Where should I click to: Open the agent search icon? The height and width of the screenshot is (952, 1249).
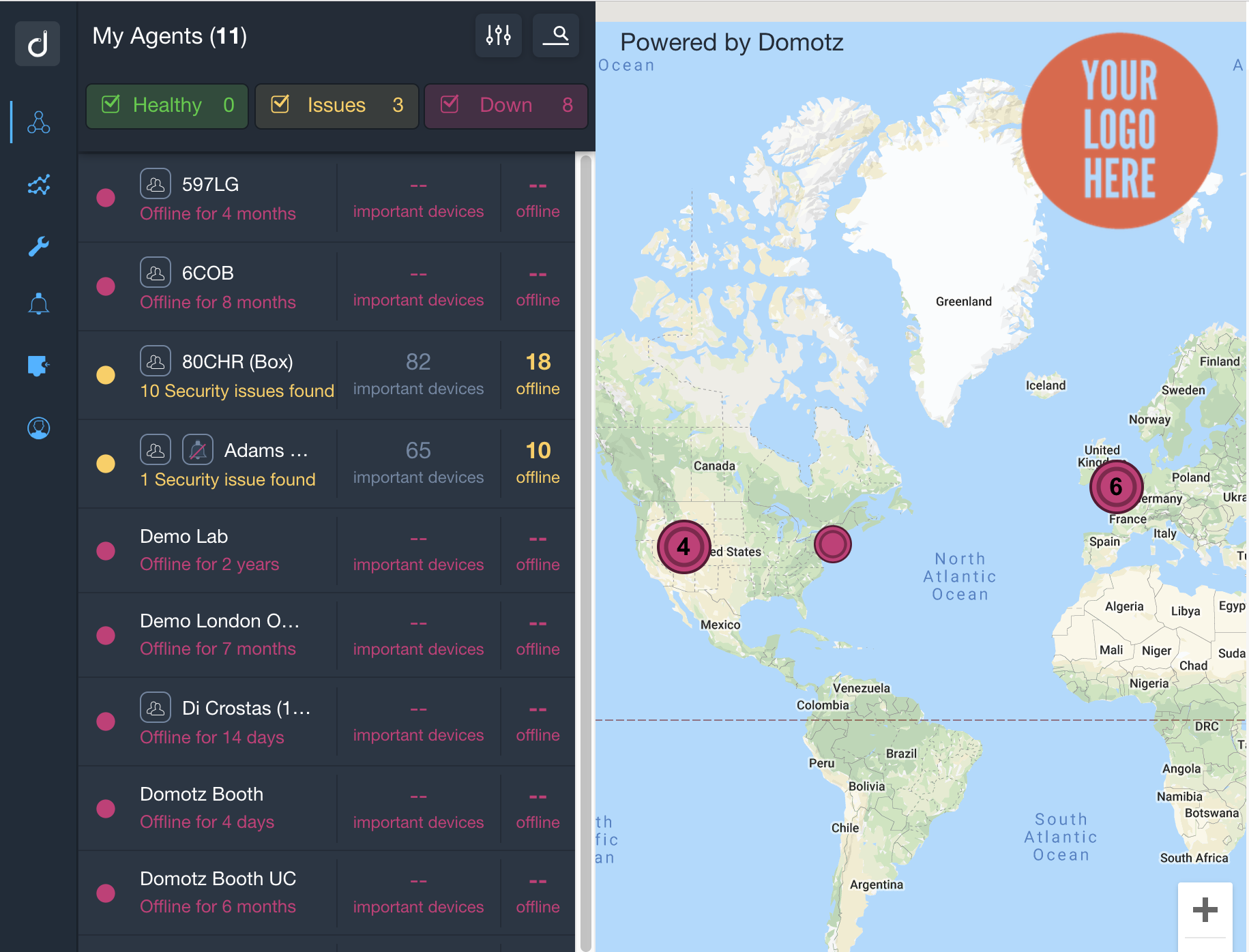click(x=556, y=35)
